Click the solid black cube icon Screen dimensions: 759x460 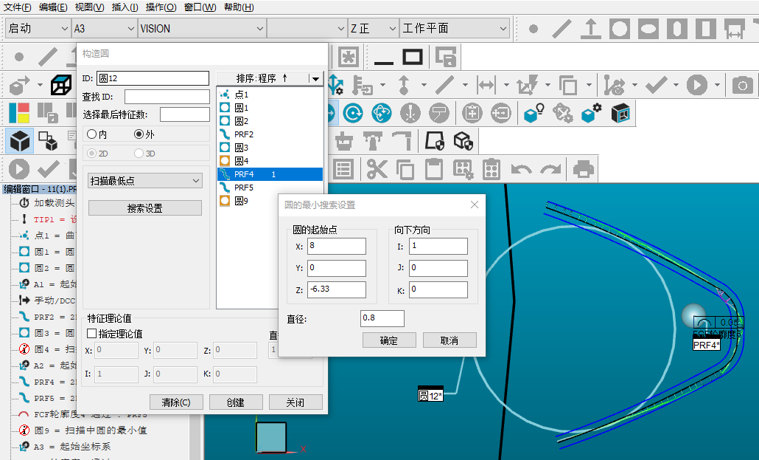coord(20,141)
